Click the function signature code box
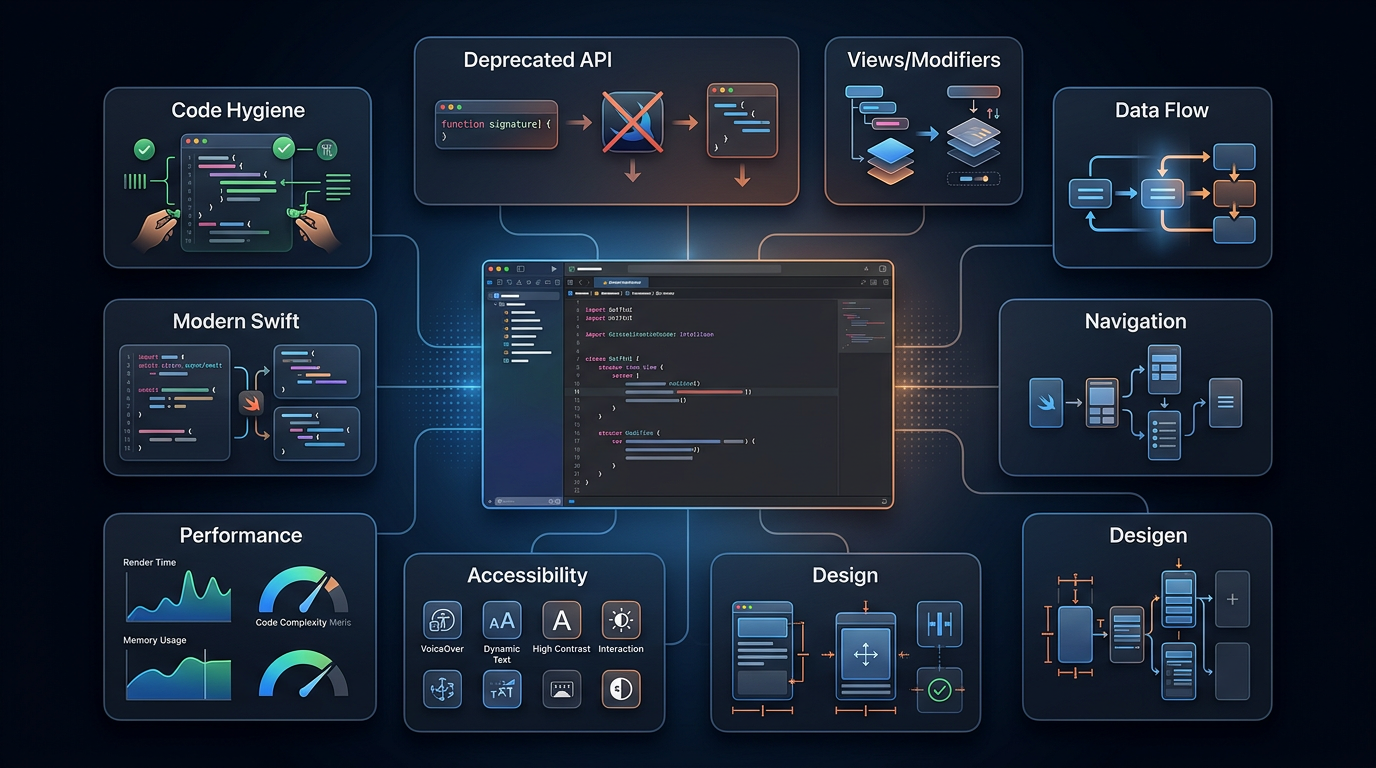The width and height of the screenshot is (1376, 768). click(x=496, y=124)
